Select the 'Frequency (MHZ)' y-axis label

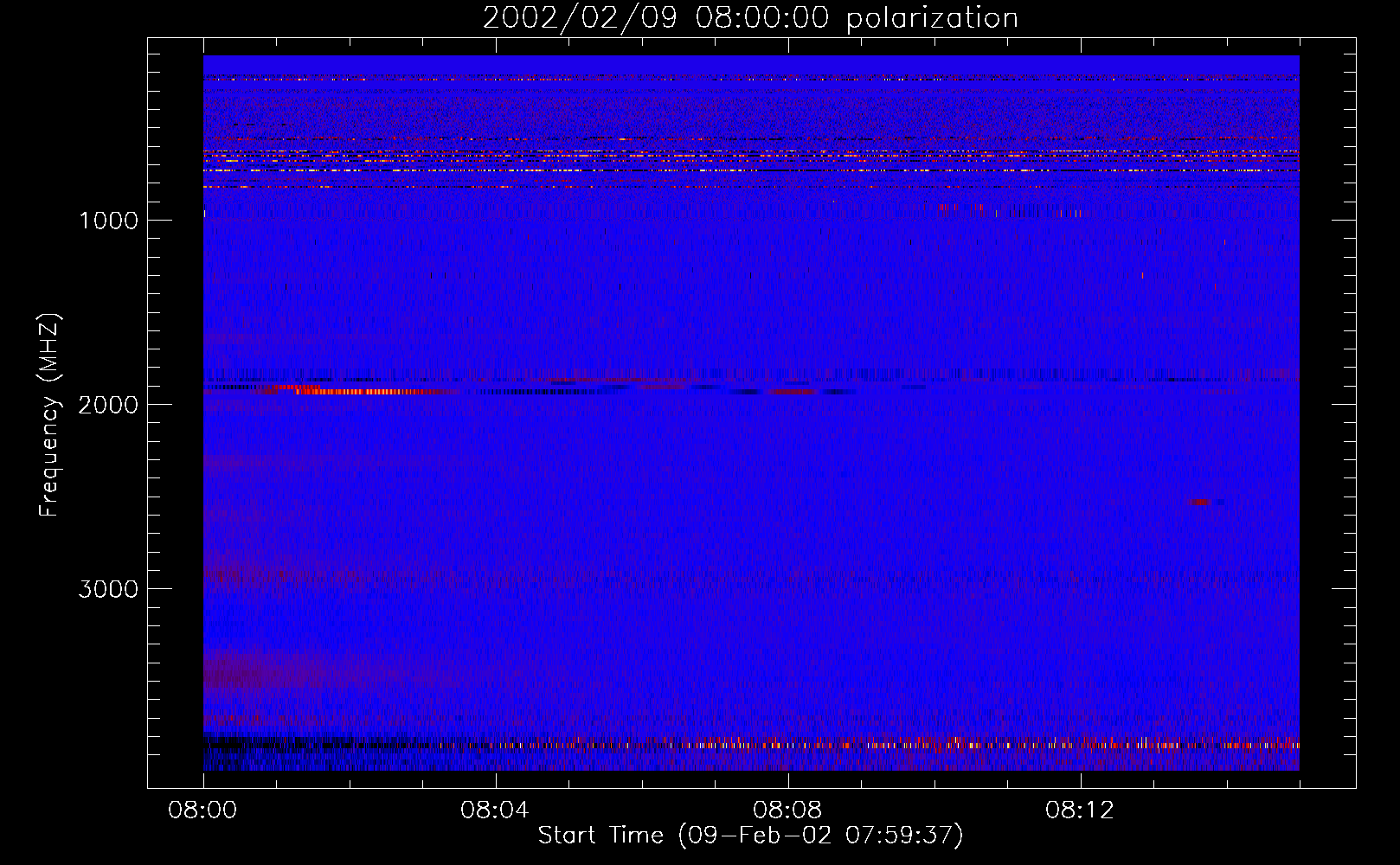(x=49, y=414)
